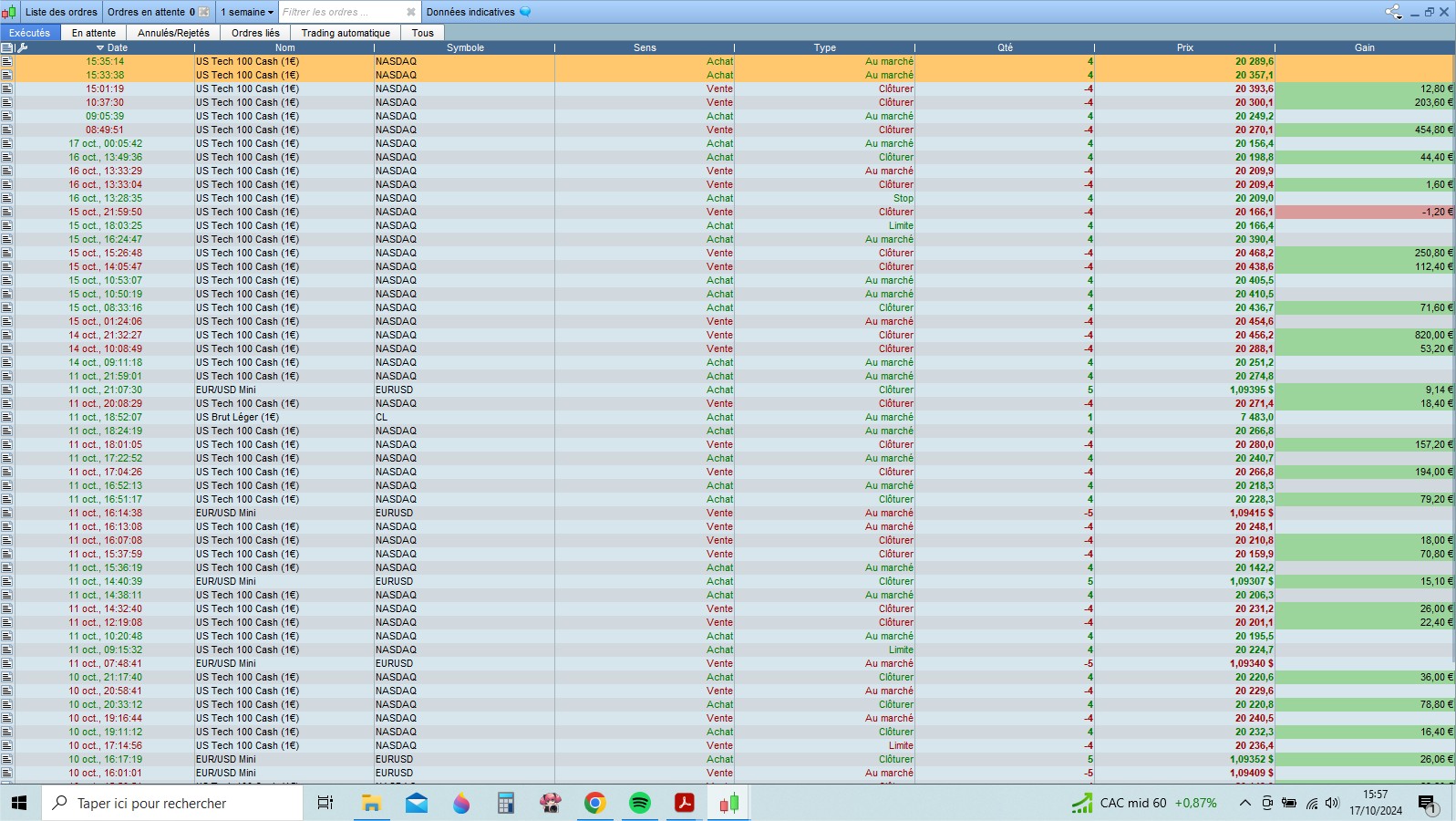The width and height of the screenshot is (1456, 821).
Task: Select the 820,00 € gain cell
Action: [1365, 335]
